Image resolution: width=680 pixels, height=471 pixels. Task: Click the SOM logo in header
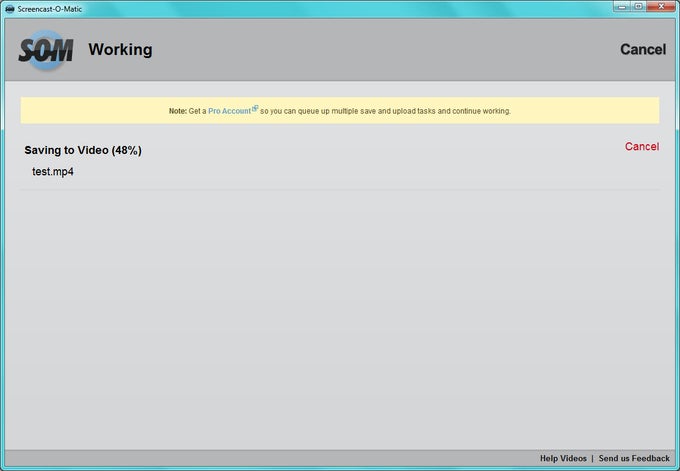[46, 50]
